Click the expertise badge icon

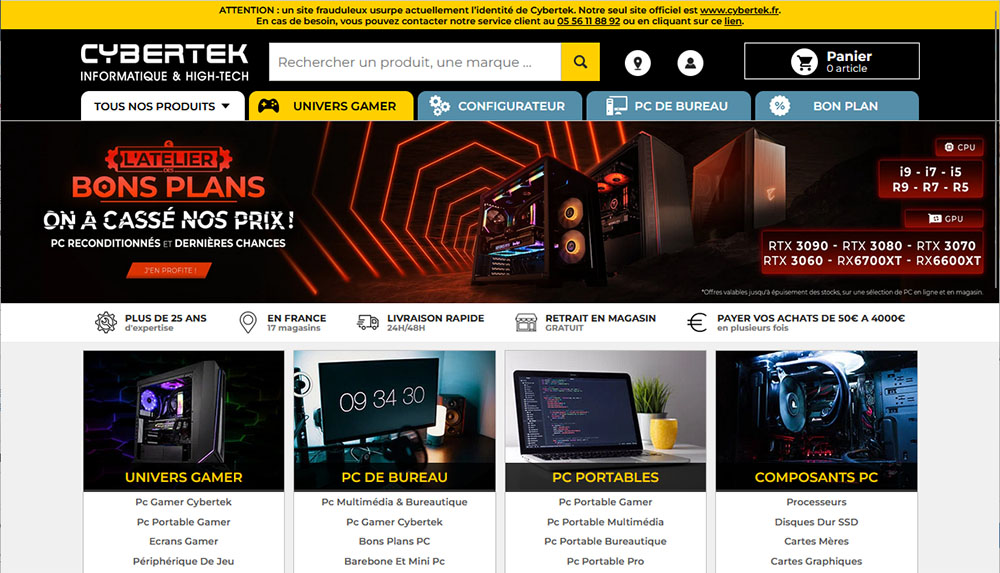click(106, 322)
